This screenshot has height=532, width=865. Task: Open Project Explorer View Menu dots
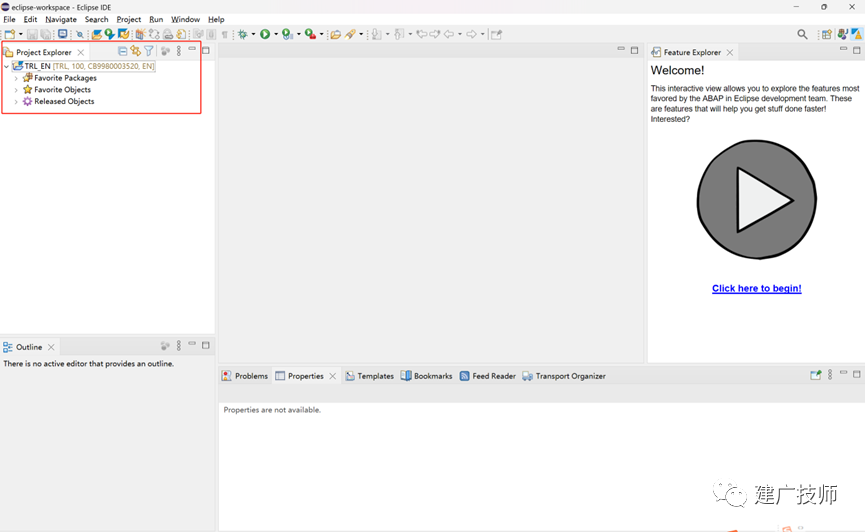pyautogui.click(x=179, y=51)
